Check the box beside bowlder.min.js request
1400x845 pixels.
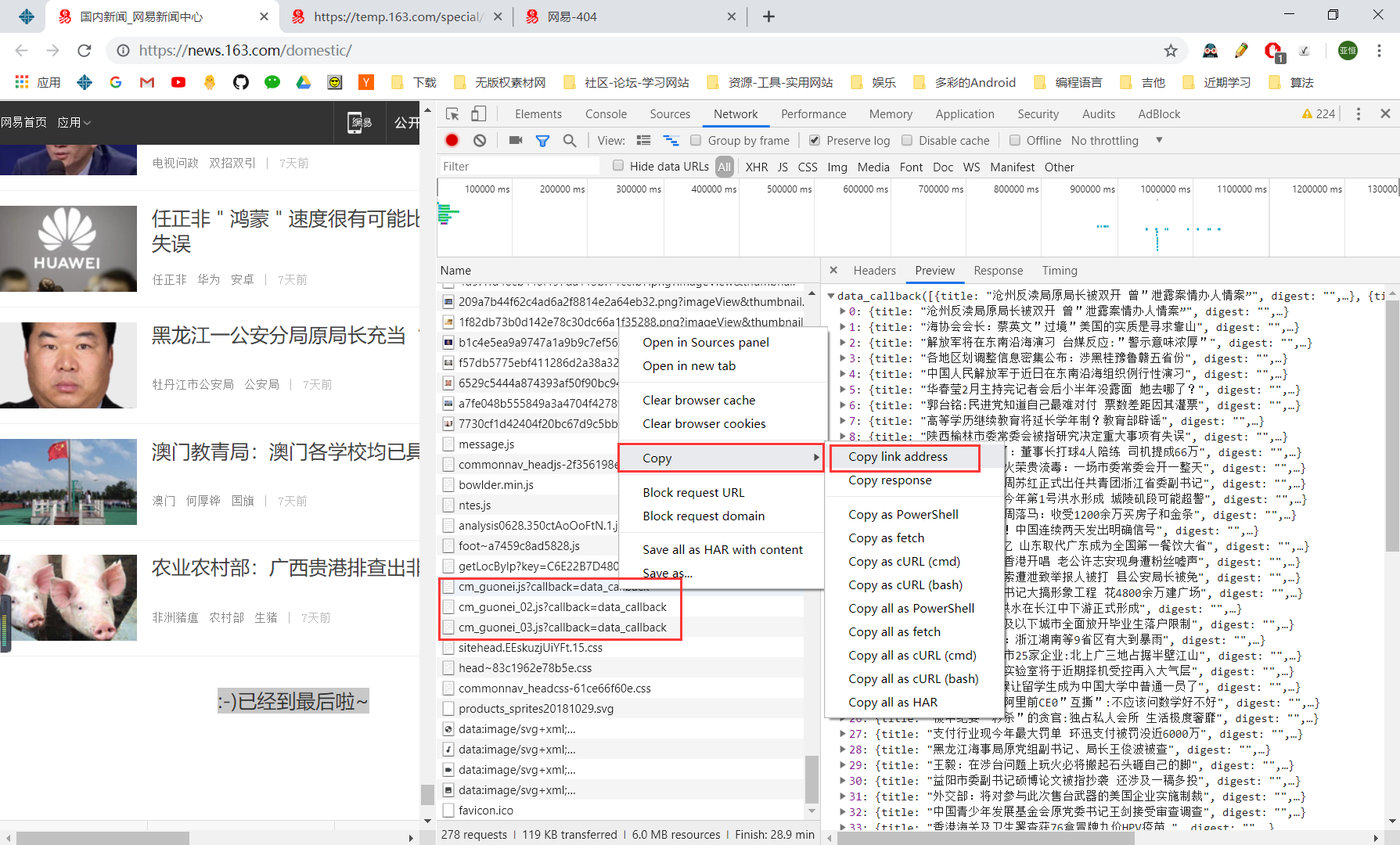pos(448,485)
